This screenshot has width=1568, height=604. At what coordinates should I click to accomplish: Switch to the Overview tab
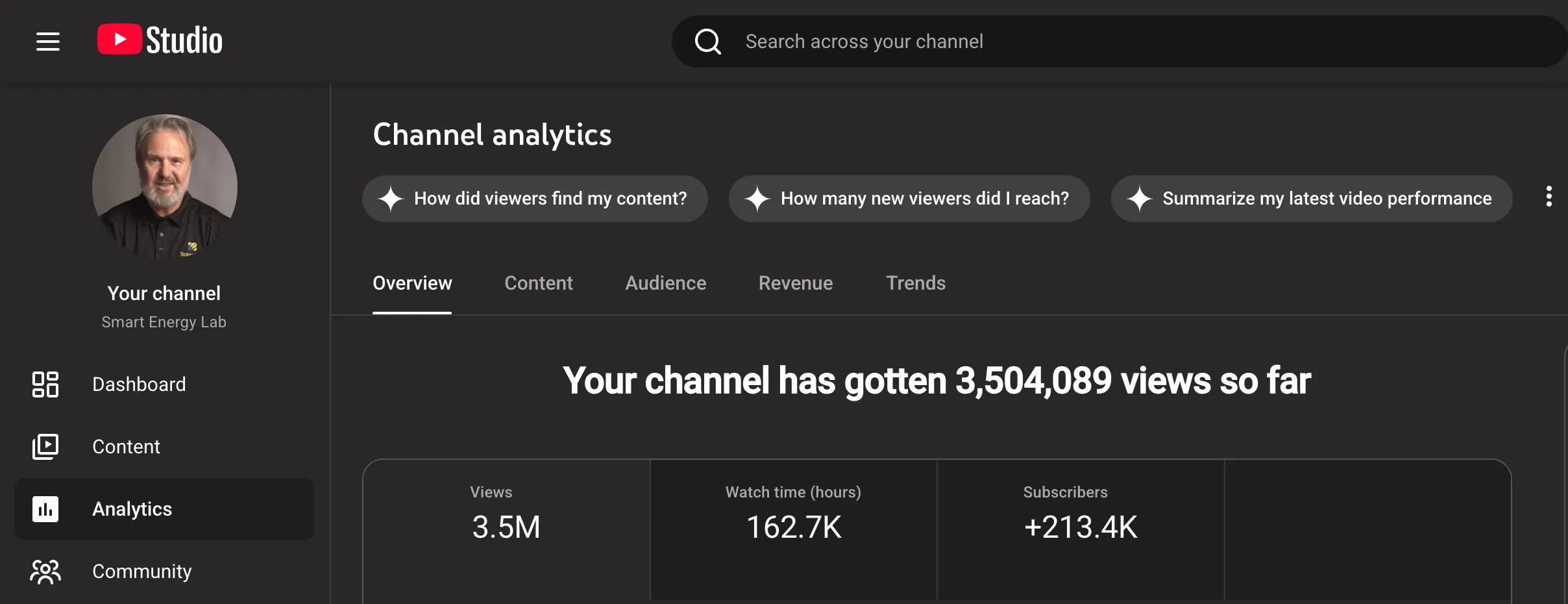pos(412,283)
